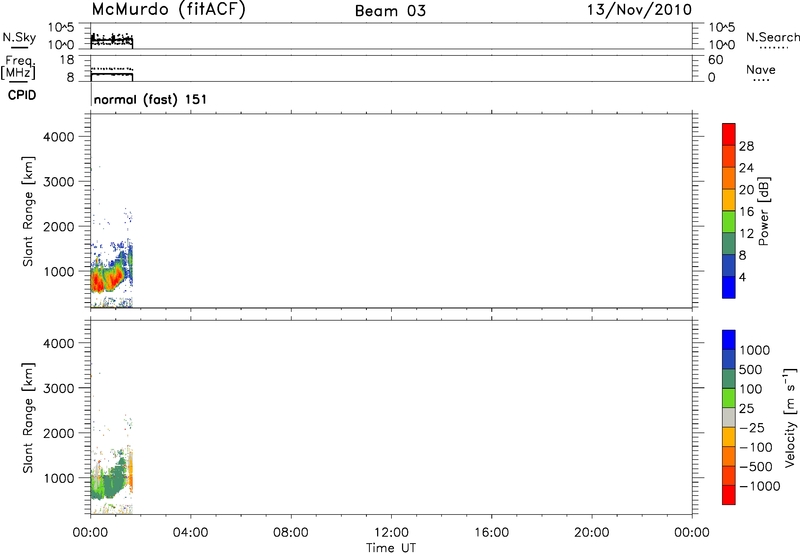Click the frequency trace in Freq. panel
The width and height of the screenshot is (800, 554).
tap(112, 74)
